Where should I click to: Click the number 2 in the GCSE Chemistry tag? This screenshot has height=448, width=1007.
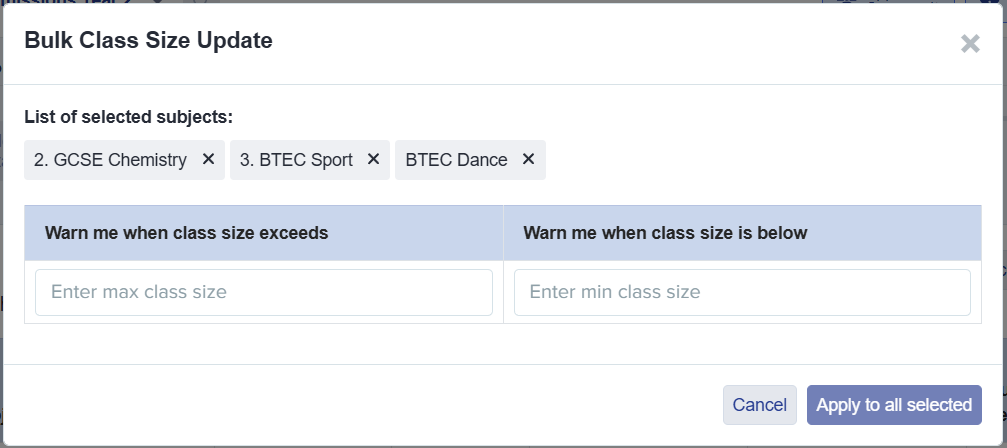tap(39, 160)
